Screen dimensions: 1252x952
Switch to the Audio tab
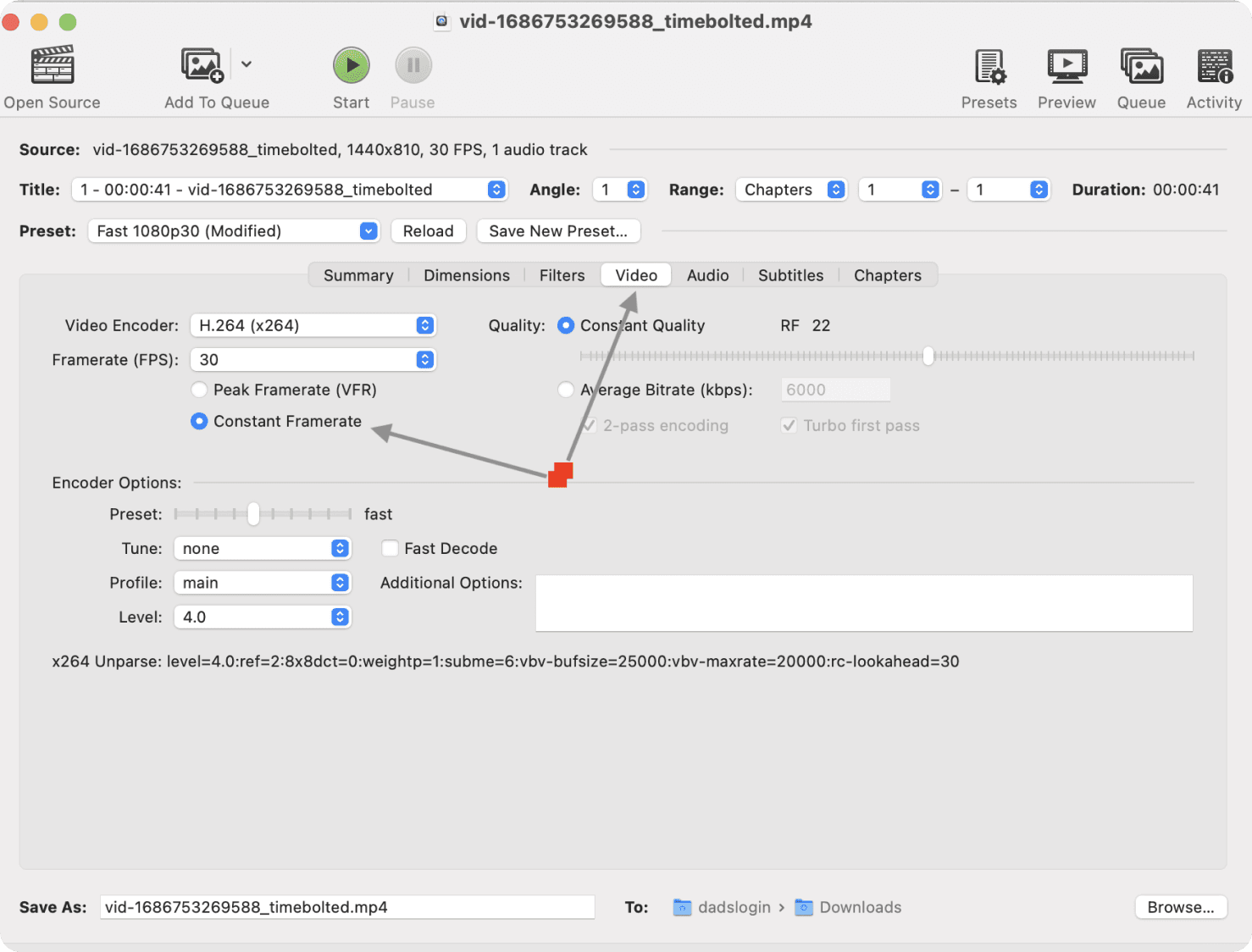coord(708,275)
